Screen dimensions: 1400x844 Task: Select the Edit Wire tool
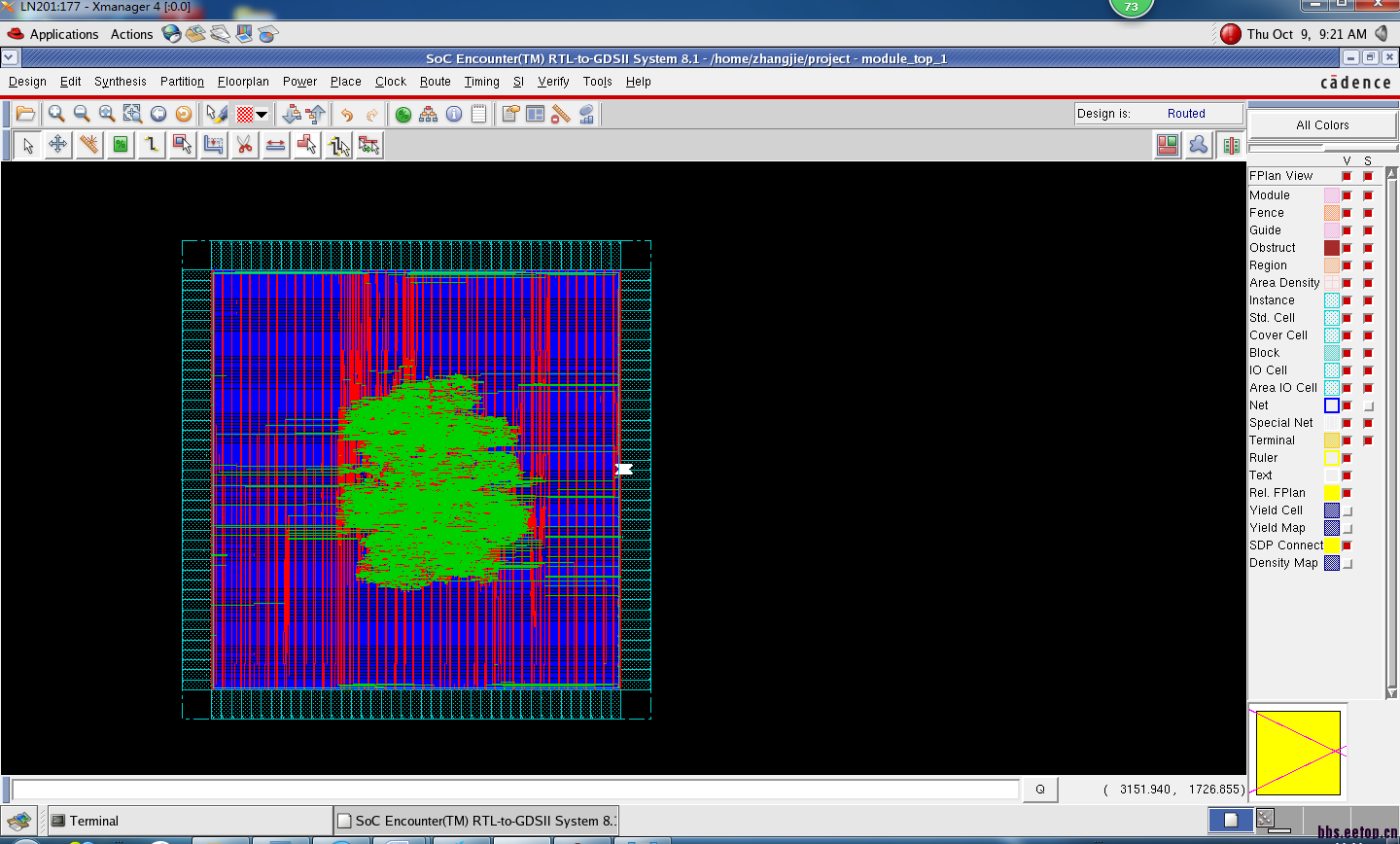click(152, 145)
